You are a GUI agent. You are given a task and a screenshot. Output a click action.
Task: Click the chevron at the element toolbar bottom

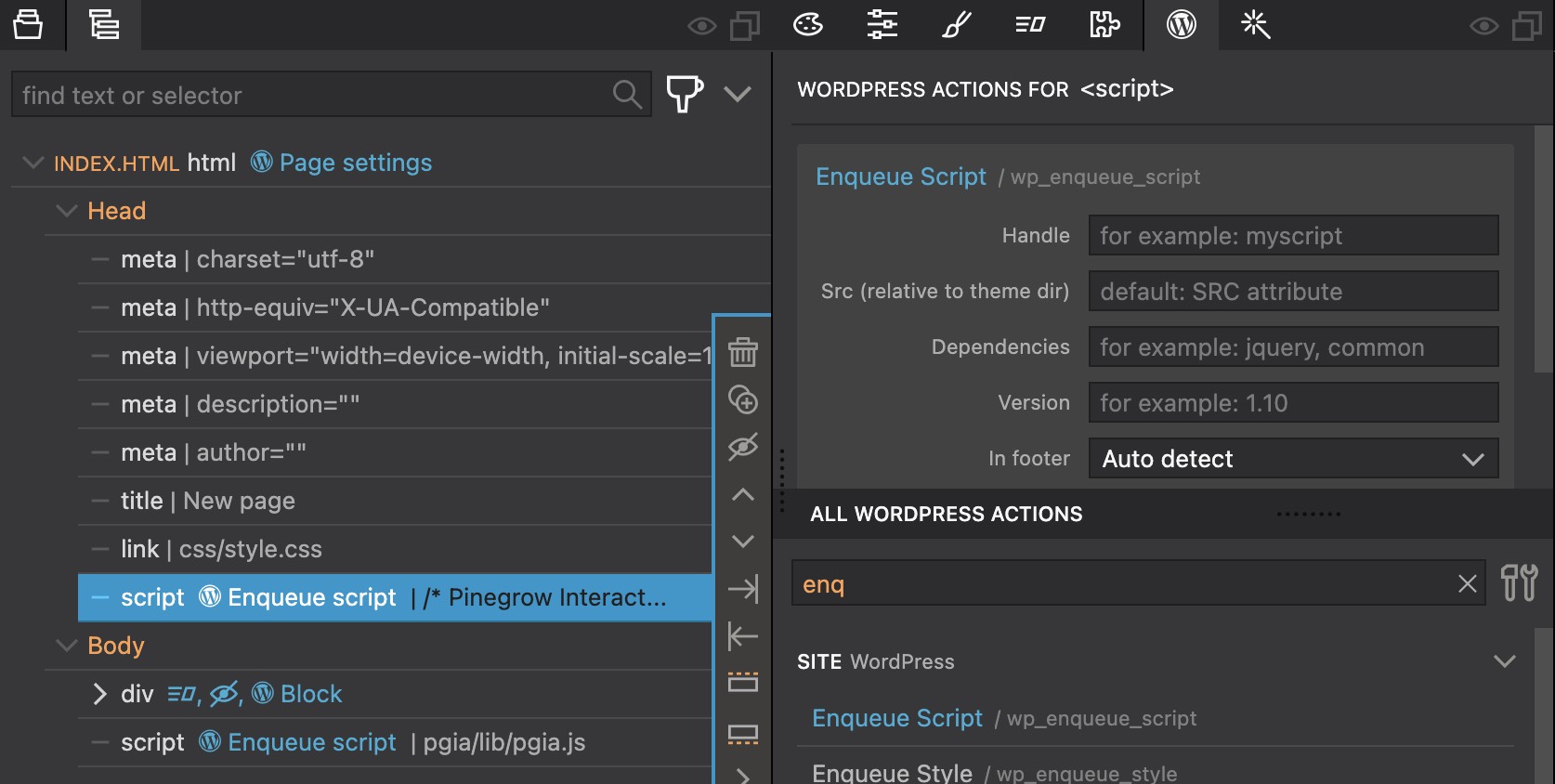[x=742, y=776]
